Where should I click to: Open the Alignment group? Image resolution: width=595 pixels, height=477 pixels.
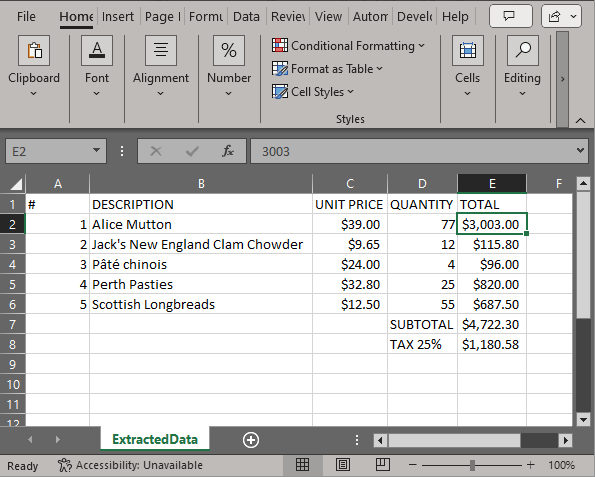(161, 67)
